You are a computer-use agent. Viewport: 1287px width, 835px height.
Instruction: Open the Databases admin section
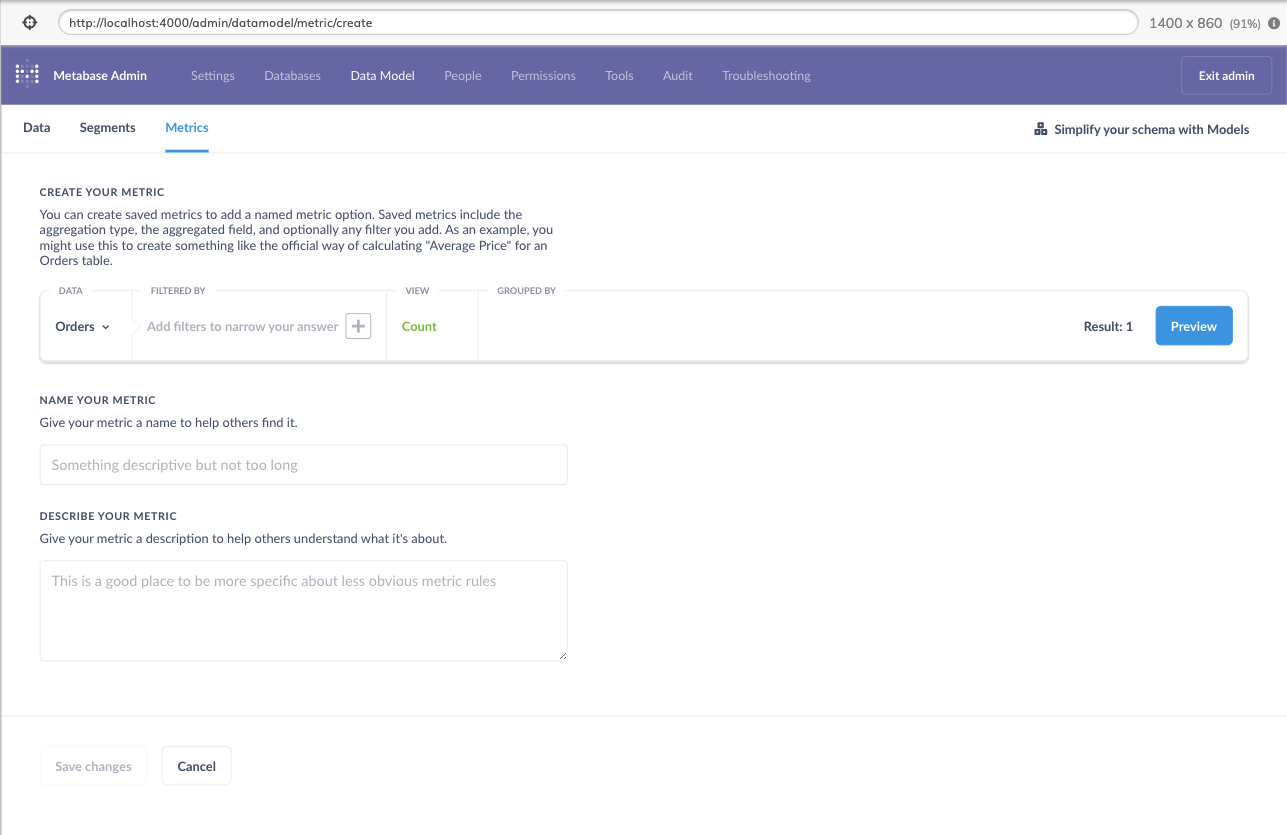pyautogui.click(x=292, y=75)
